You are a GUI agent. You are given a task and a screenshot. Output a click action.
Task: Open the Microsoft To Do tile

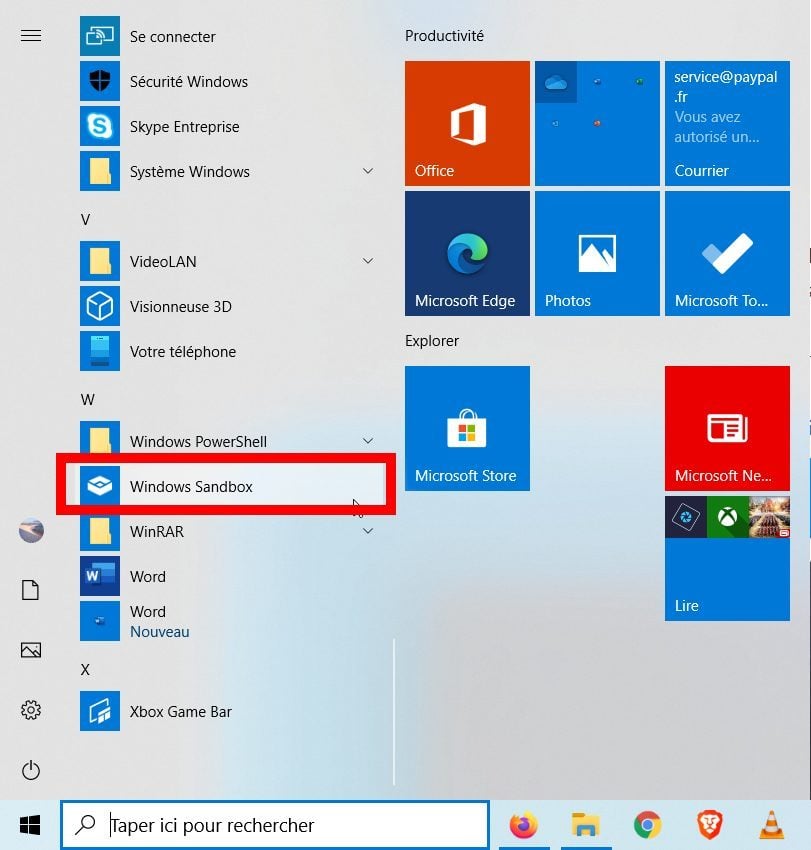pyautogui.click(x=728, y=253)
